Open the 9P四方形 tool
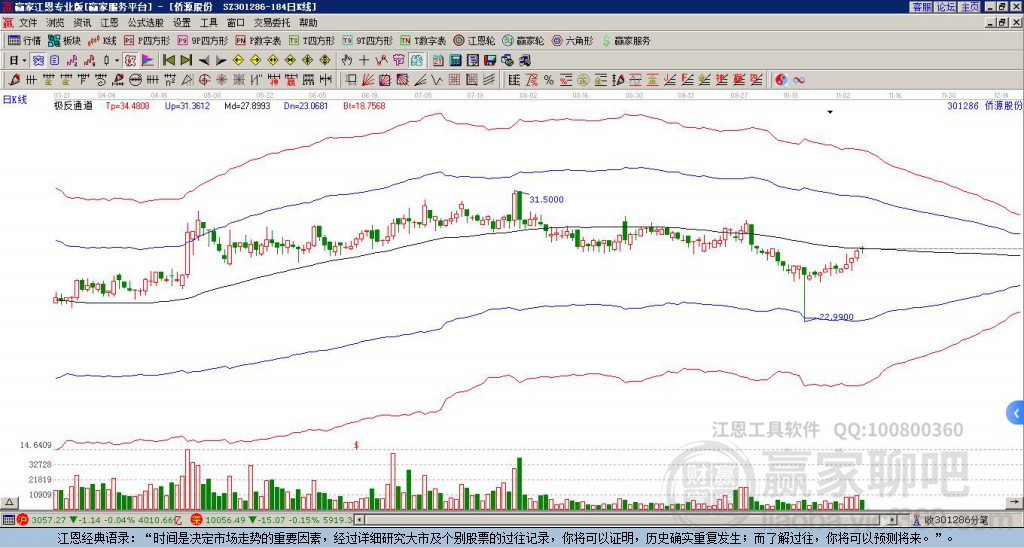This screenshot has width=1024, height=548. coord(202,40)
